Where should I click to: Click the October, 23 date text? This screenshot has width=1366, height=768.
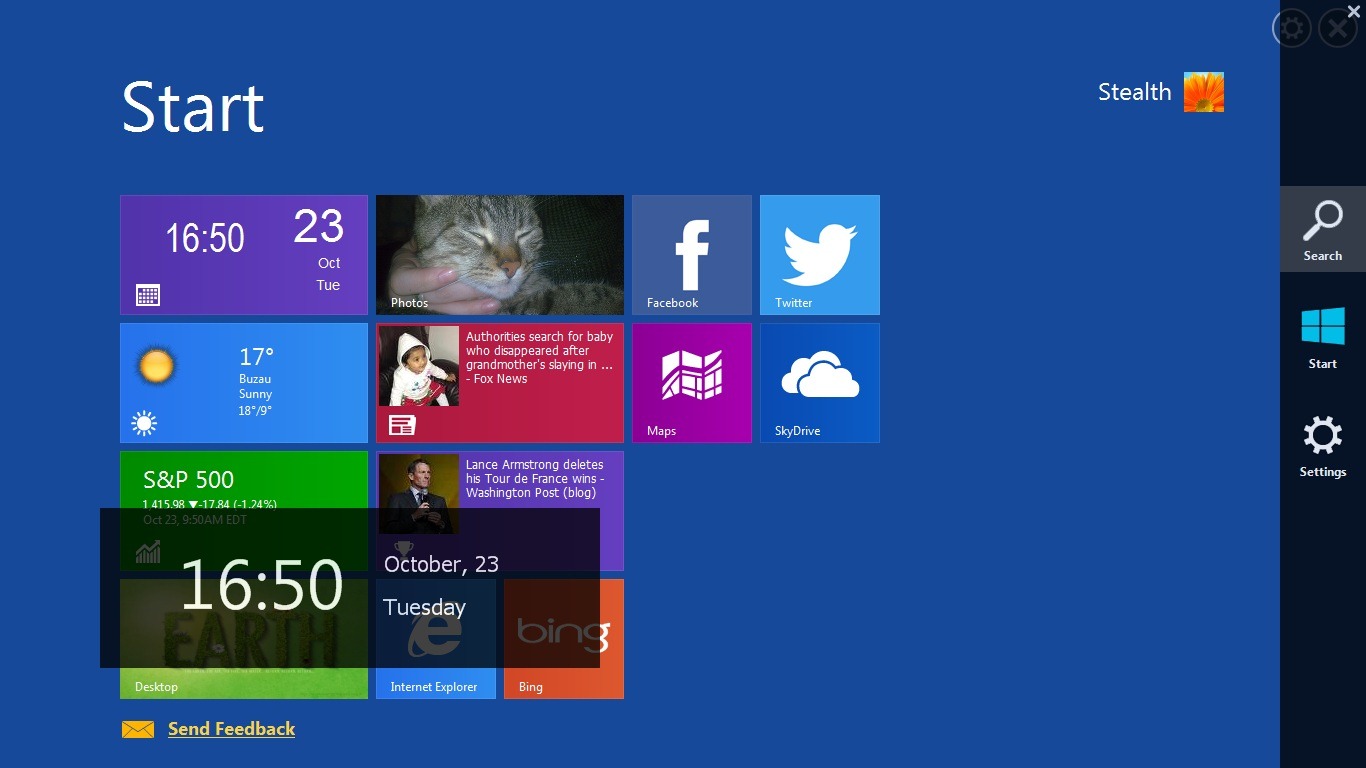click(x=441, y=564)
